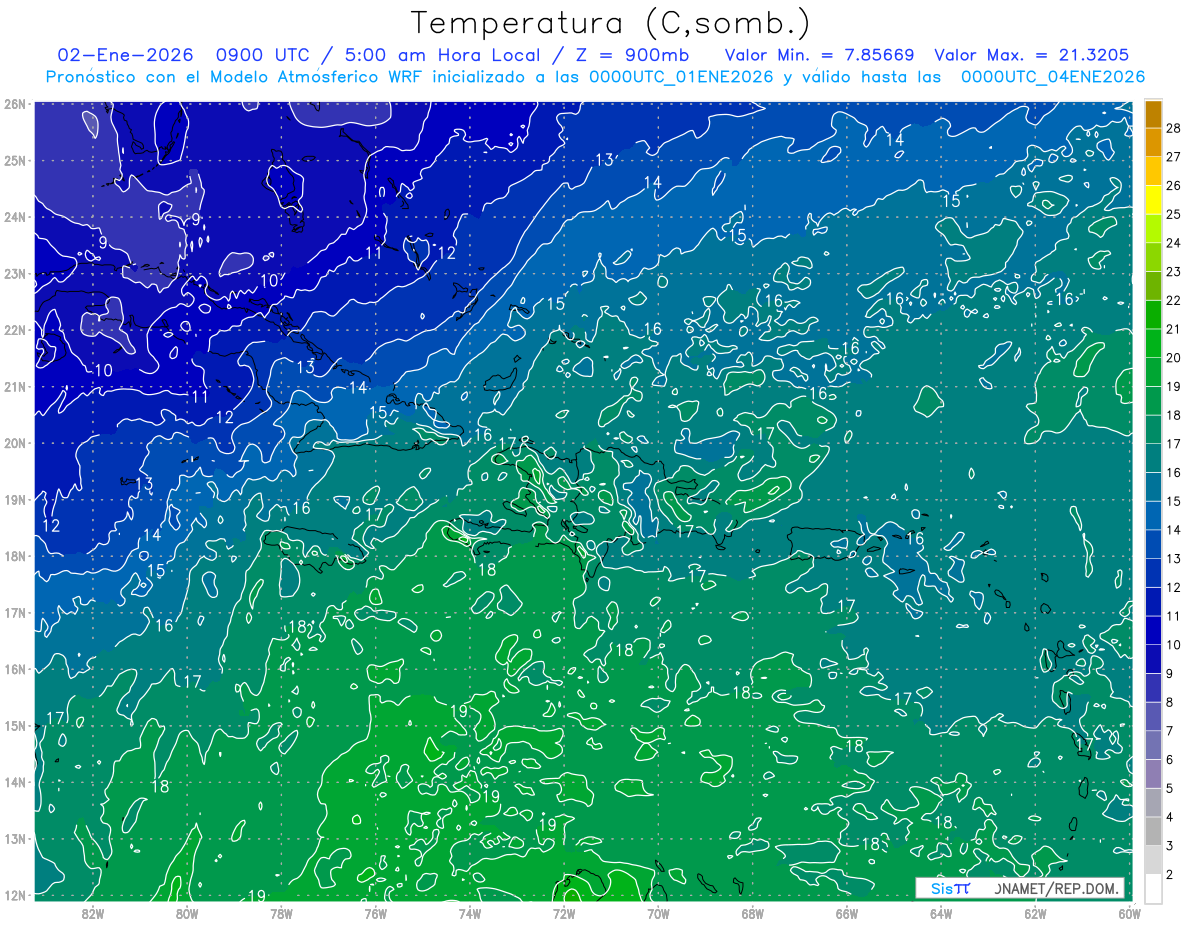Viewport: 1200px width, 927px height.
Task: Click the latitude label "24N"
Action: click(x=15, y=217)
